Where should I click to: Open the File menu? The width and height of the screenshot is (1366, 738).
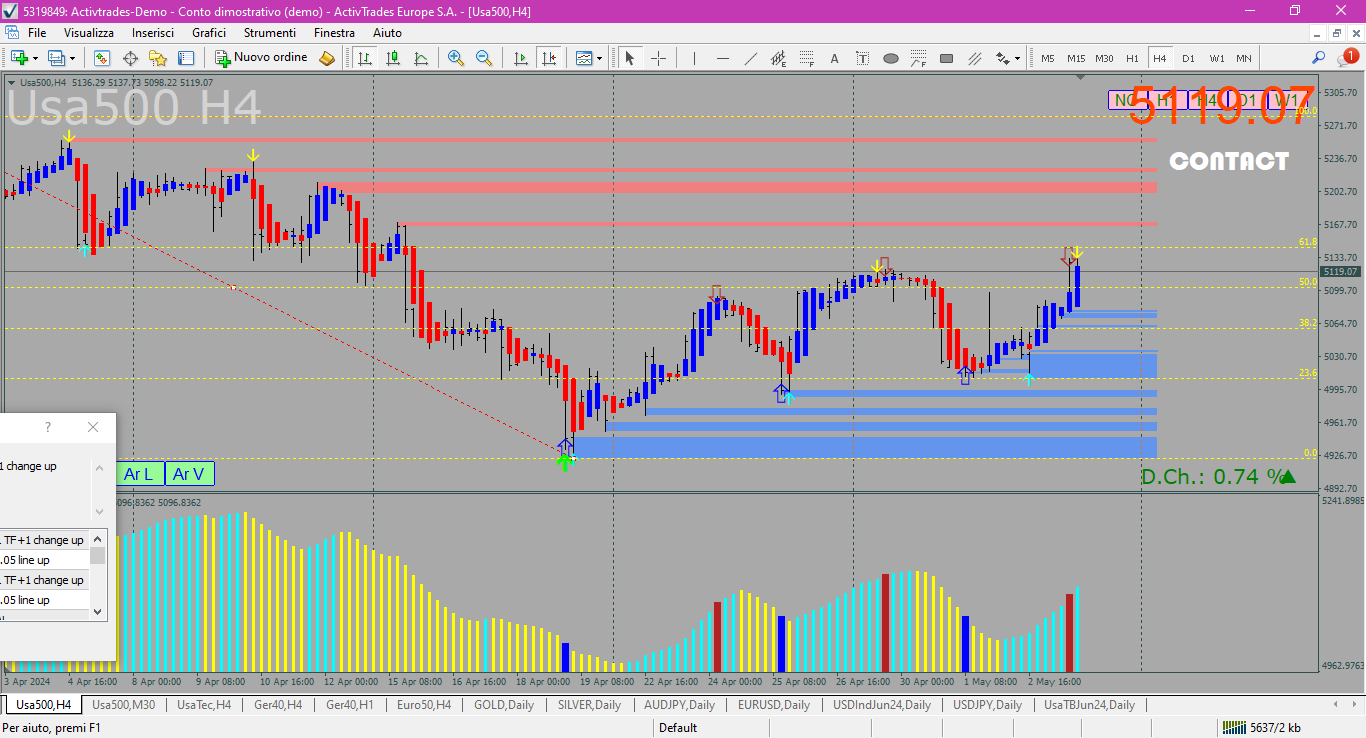point(37,33)
